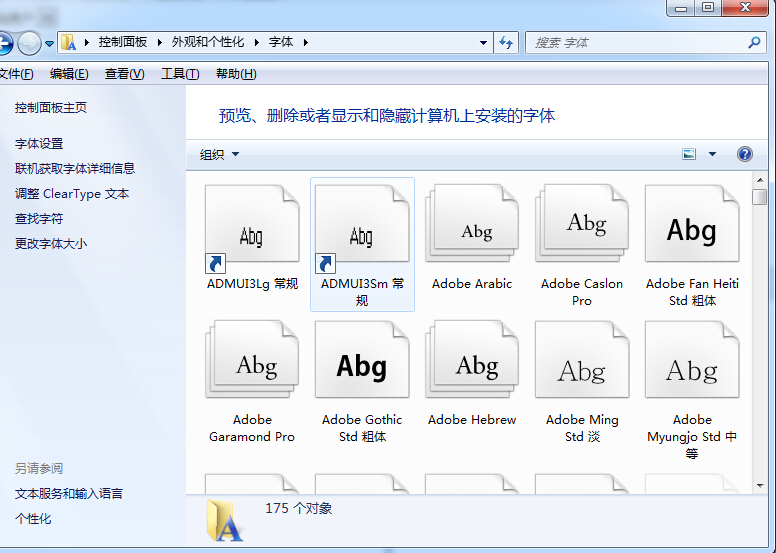Viewport: 776px width, 553px height.
Task: Select the Adobe Fan Heiti Std 粗体 icon
Action: click(x=692, y=224)
